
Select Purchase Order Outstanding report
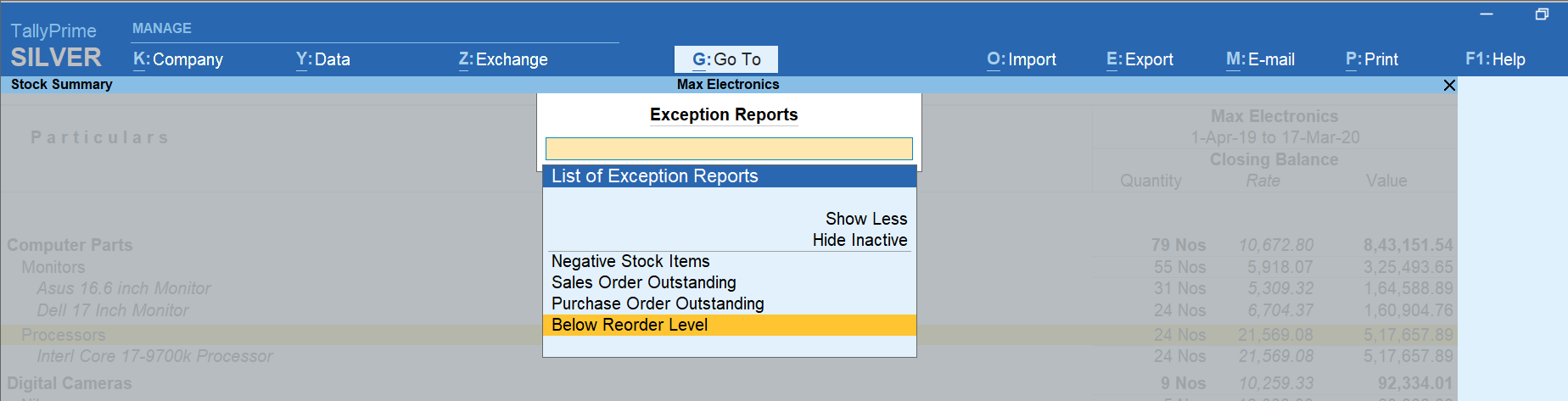pyautogui.click(x=658, y=304)
